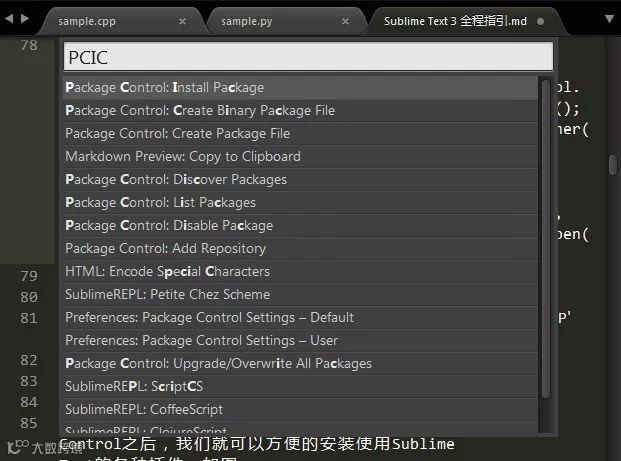Open the tab list dropdown arrow
Viewport: 621px width, 461px height.
coord(610,19)
